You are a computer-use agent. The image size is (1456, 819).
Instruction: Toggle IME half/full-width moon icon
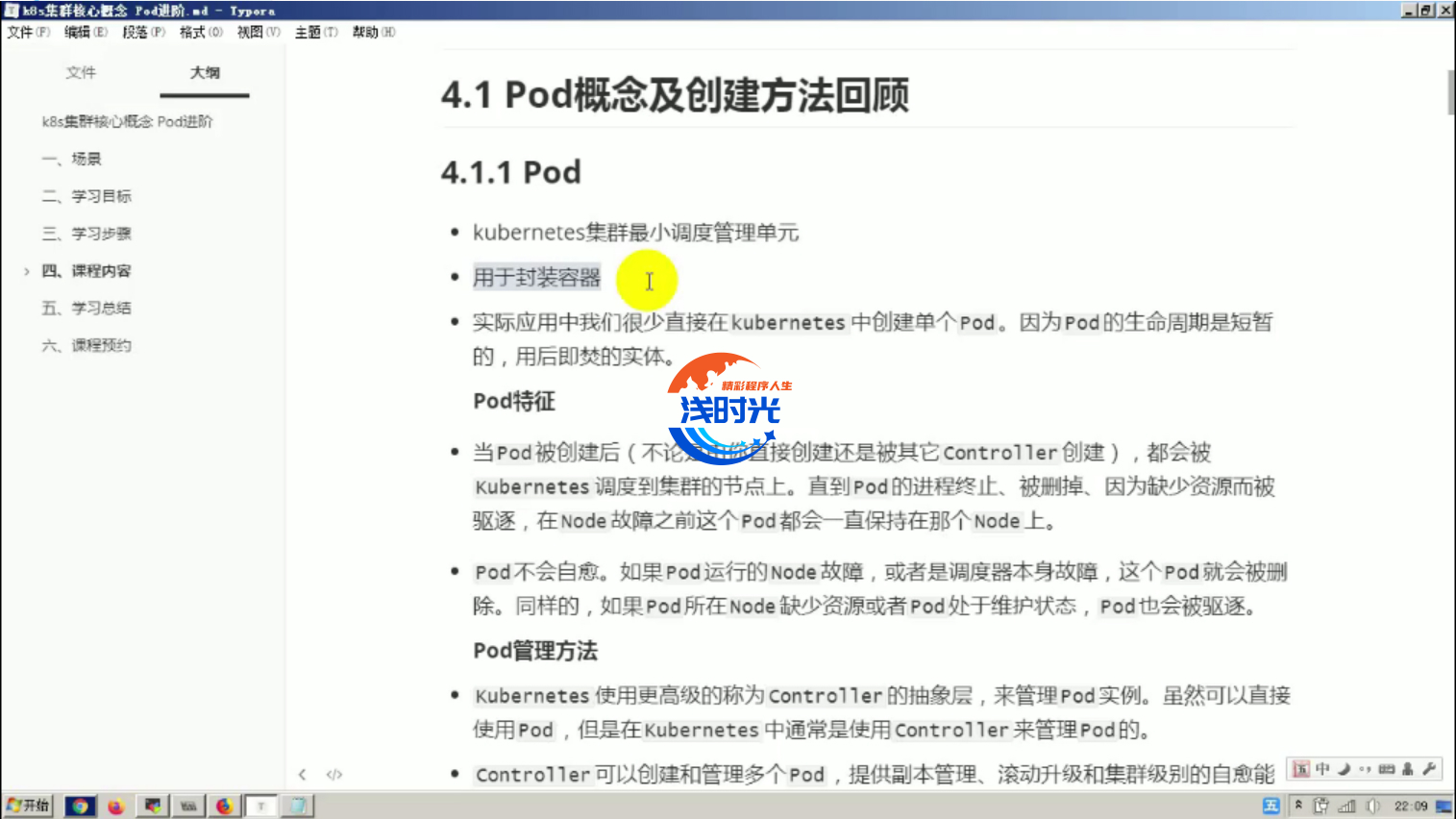(1344, 769)
